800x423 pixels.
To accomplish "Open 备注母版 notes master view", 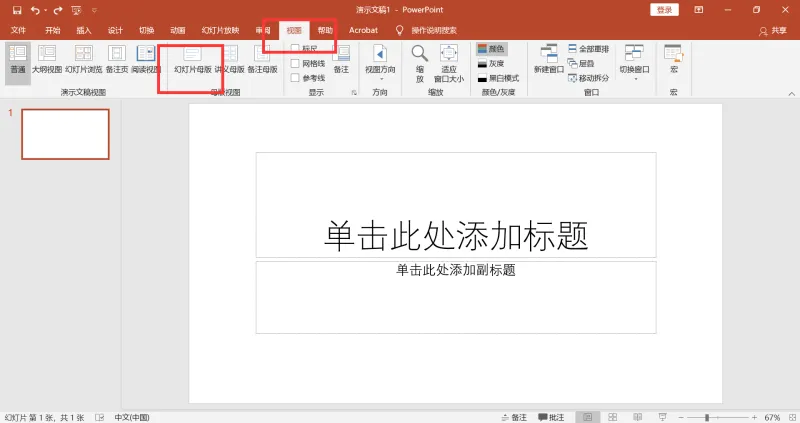I will click(x=262, y=60).
